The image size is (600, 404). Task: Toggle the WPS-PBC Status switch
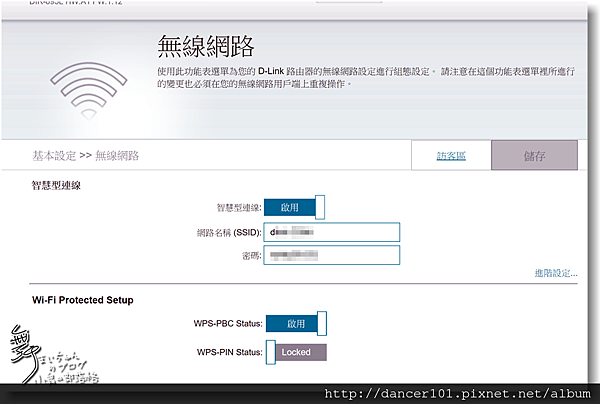pyautogui.click(x=296, y=323)
